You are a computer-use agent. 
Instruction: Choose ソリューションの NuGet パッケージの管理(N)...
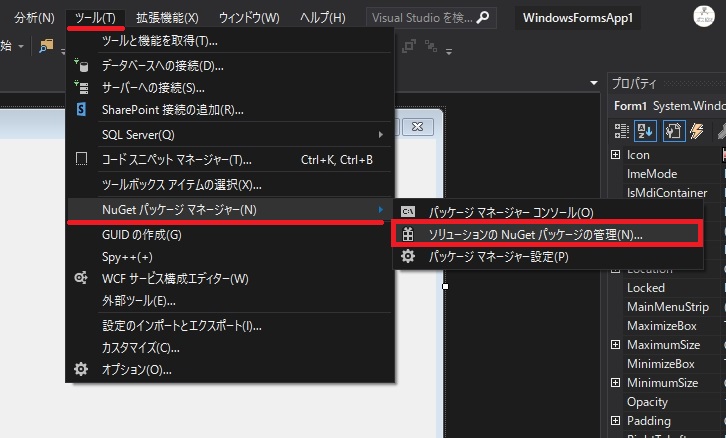tap(548, 235)
